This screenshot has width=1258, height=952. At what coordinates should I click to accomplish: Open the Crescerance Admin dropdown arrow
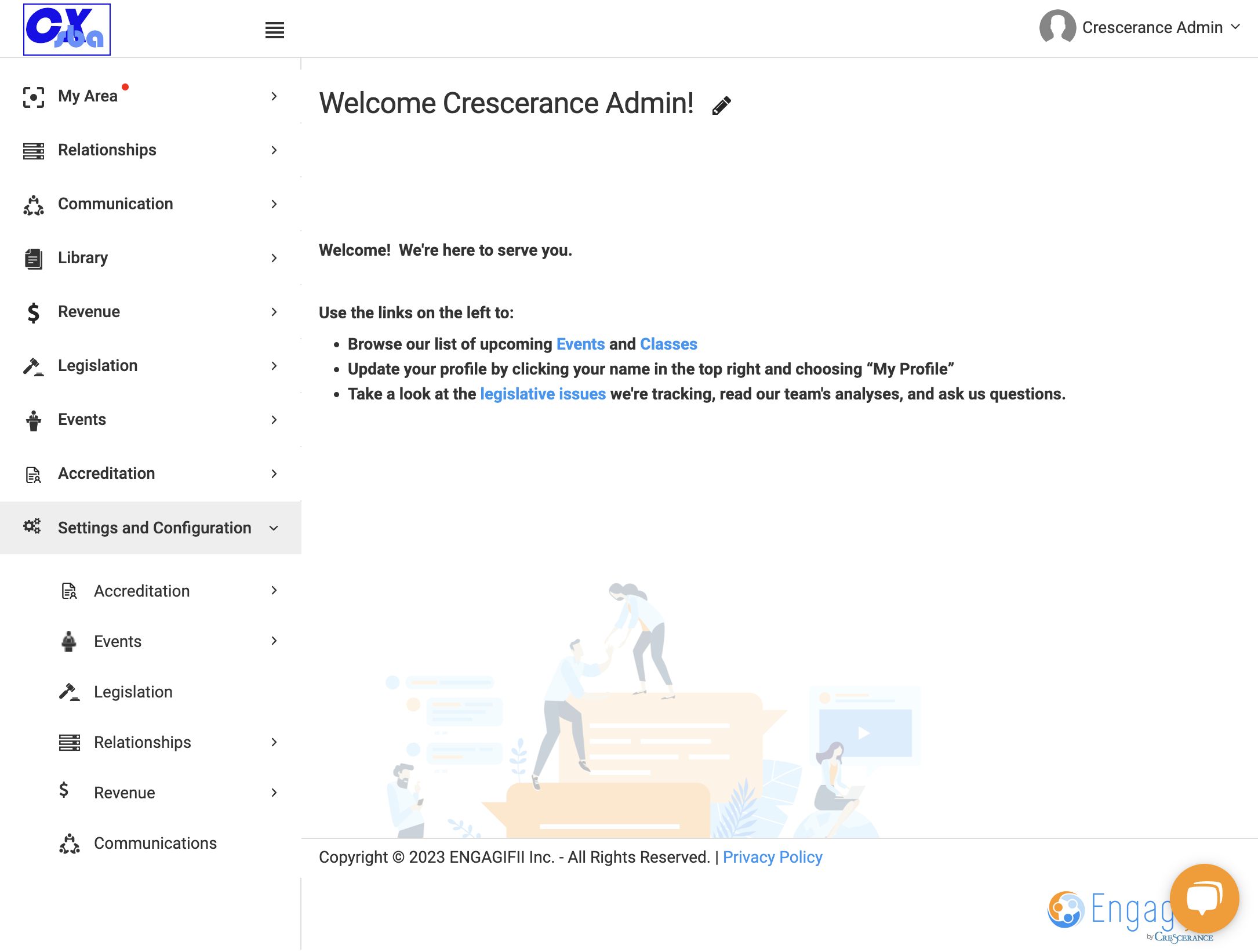[x=1235, y=27]
